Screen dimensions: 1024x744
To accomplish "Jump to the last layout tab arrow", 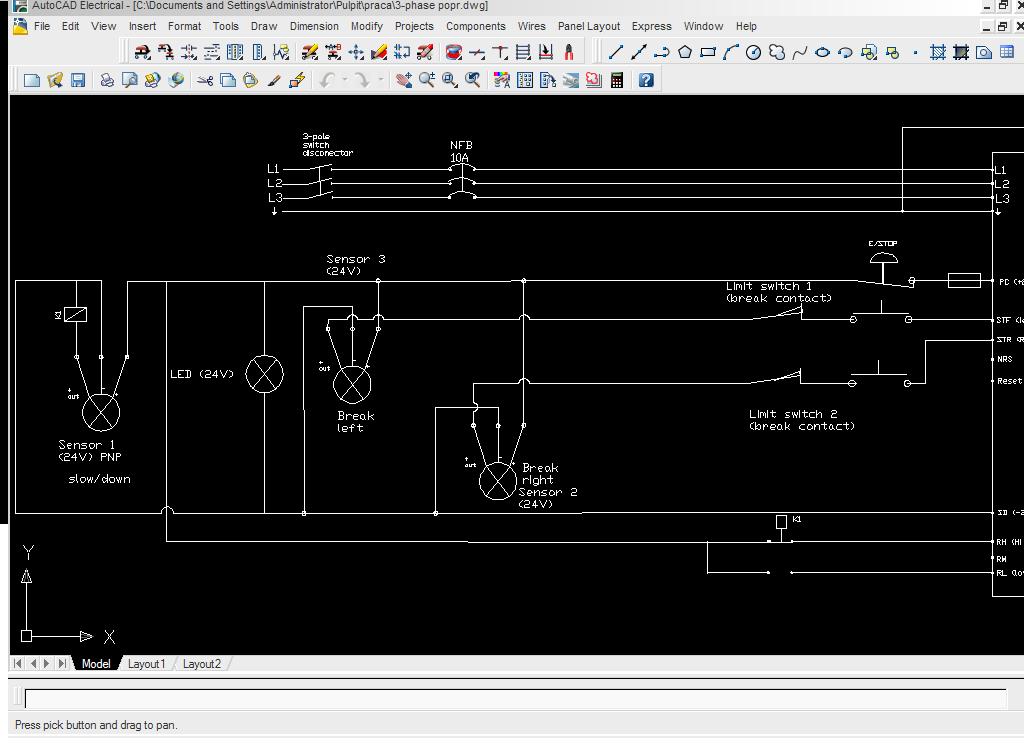I will 62,663.
